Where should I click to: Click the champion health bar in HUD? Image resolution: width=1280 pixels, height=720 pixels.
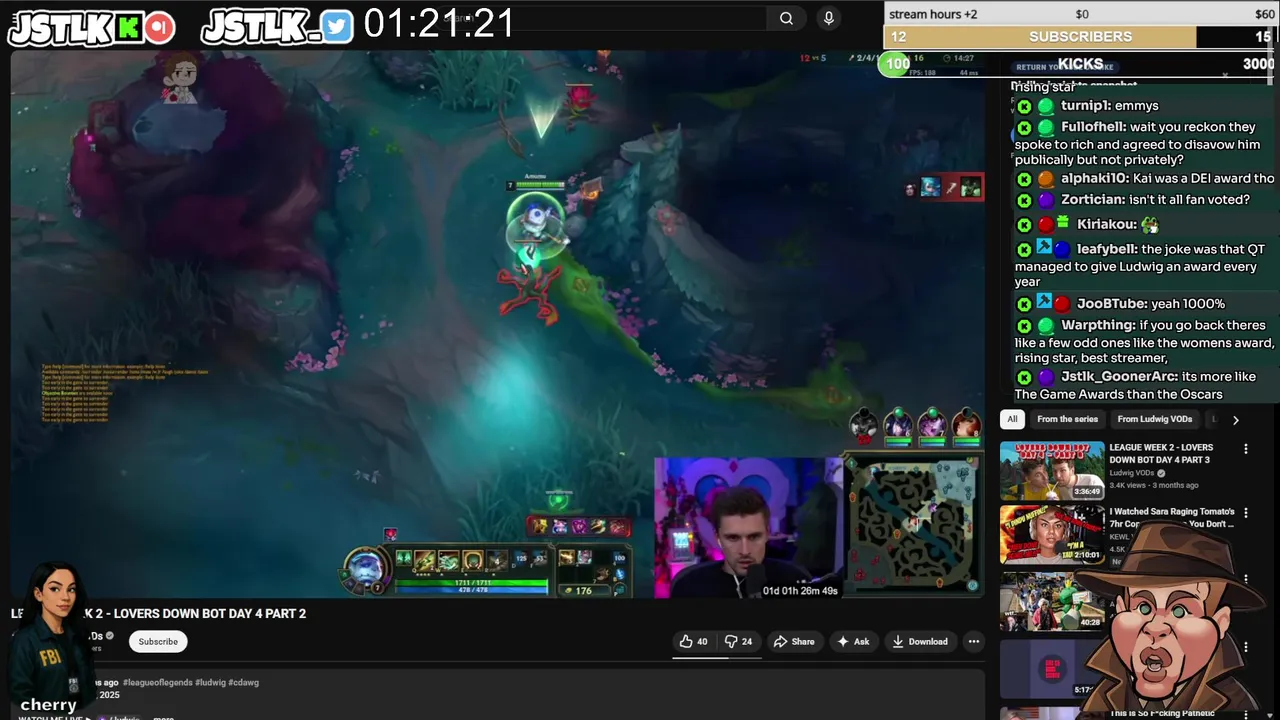[x=471, y=581]
